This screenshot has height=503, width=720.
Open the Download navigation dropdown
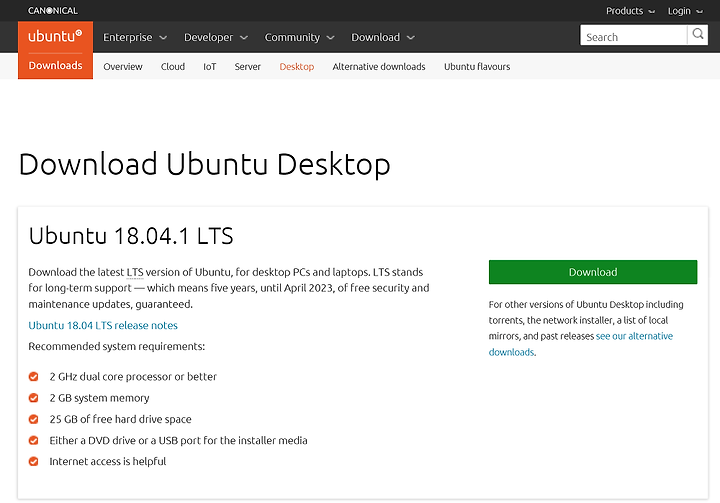pos(383,37)
